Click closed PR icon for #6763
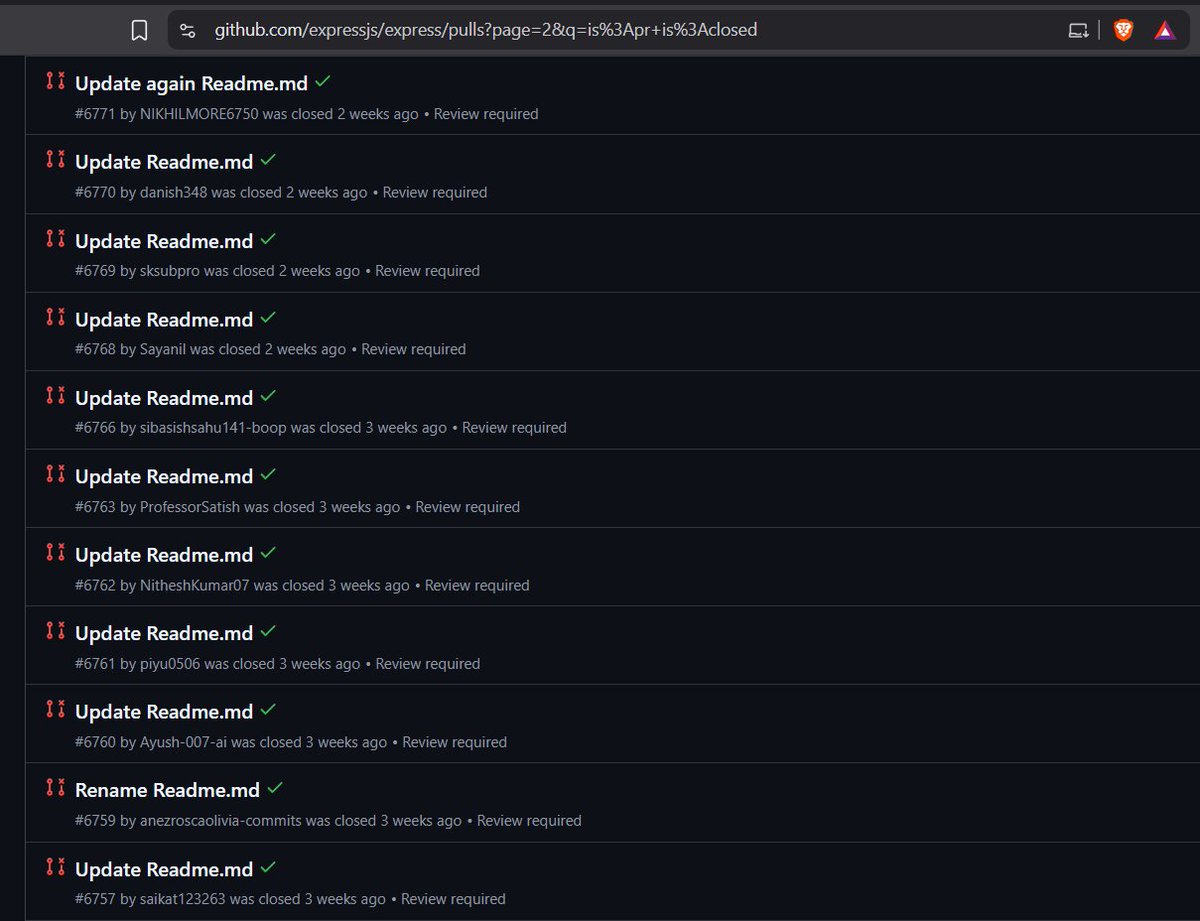Viewport: 1200px width, 921px height. (56, 473)
